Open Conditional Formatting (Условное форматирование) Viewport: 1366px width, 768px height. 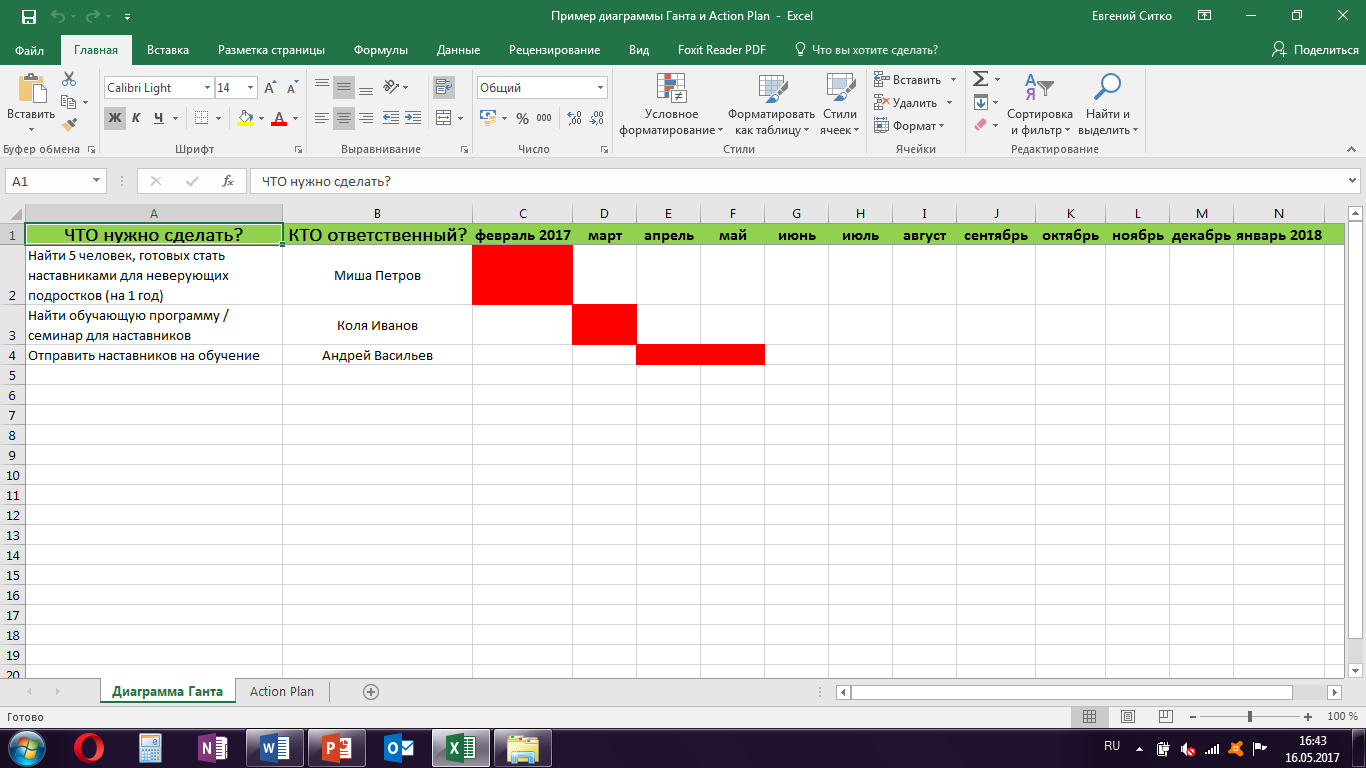(x=671, y=105)
